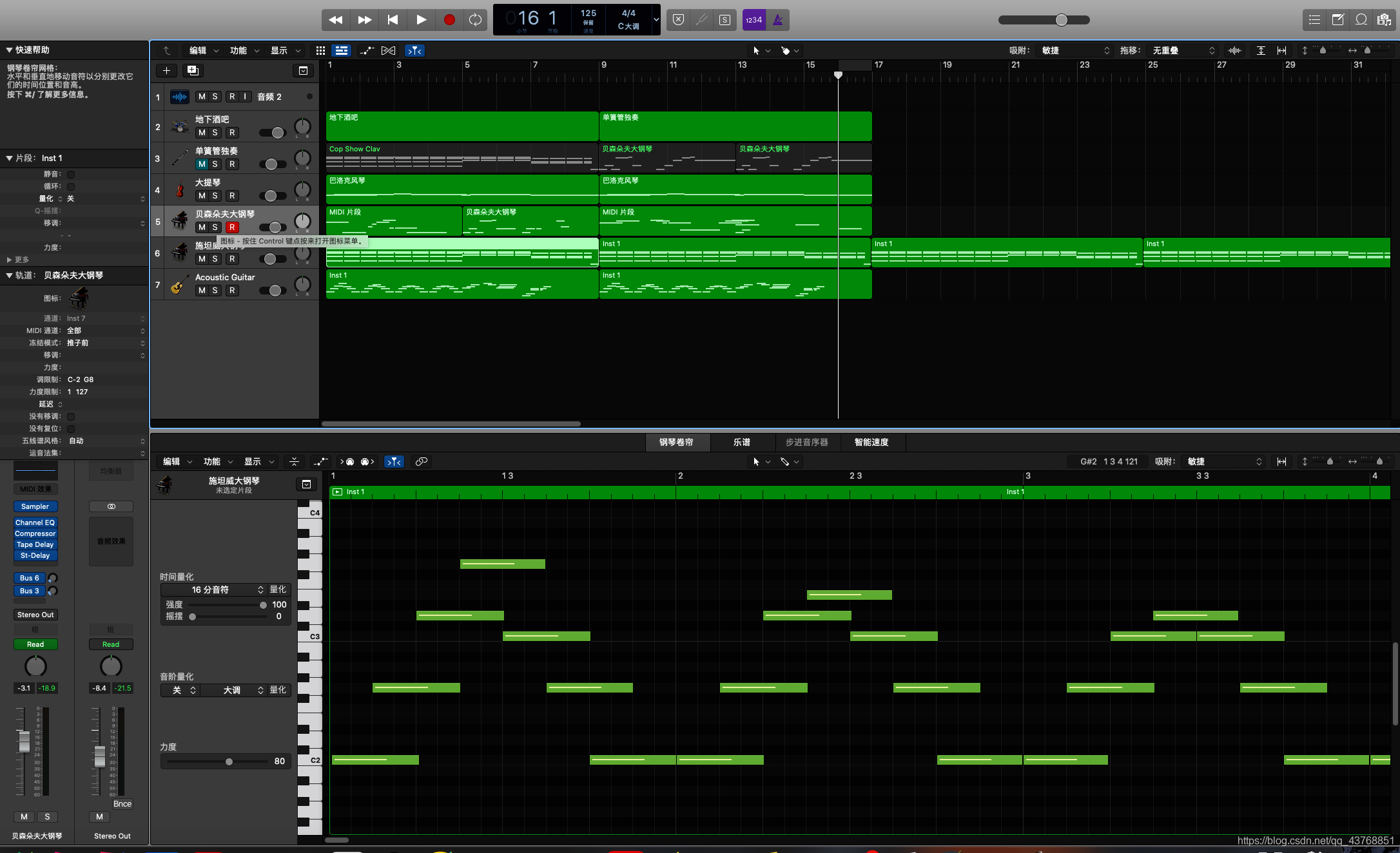Toggle the Cycle loop button
1400x853 pixels.
[476, 20]
